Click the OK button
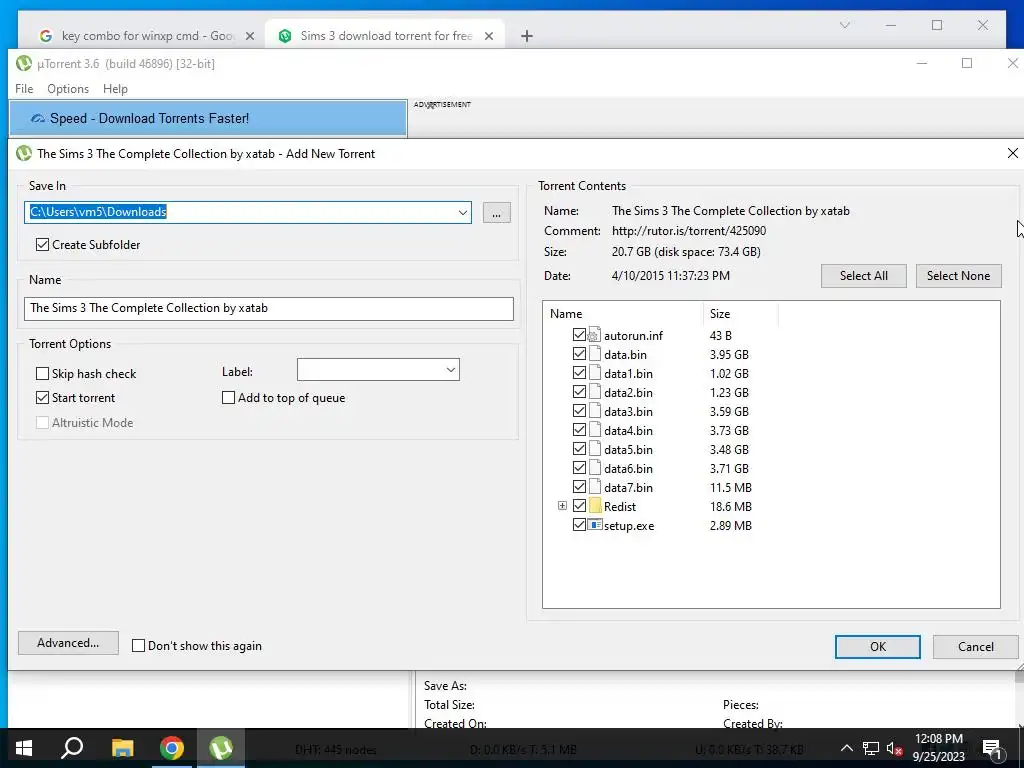Viewport: 1024px width, 768px height. [878, 647]
